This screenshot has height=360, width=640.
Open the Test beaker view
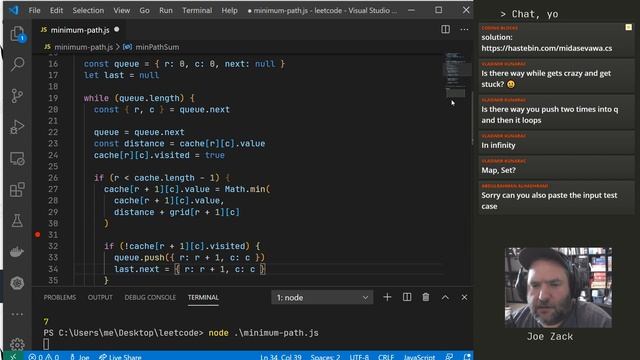coord(17,221)
